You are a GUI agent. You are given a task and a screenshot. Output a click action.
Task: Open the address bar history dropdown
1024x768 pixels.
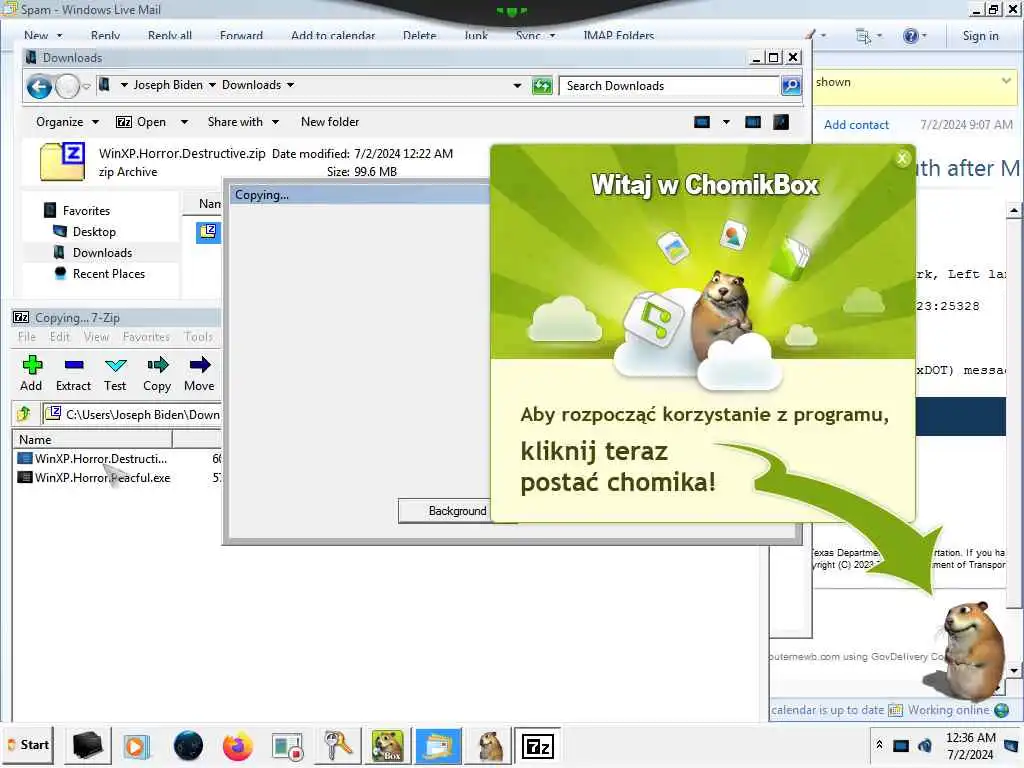point(517,86)
